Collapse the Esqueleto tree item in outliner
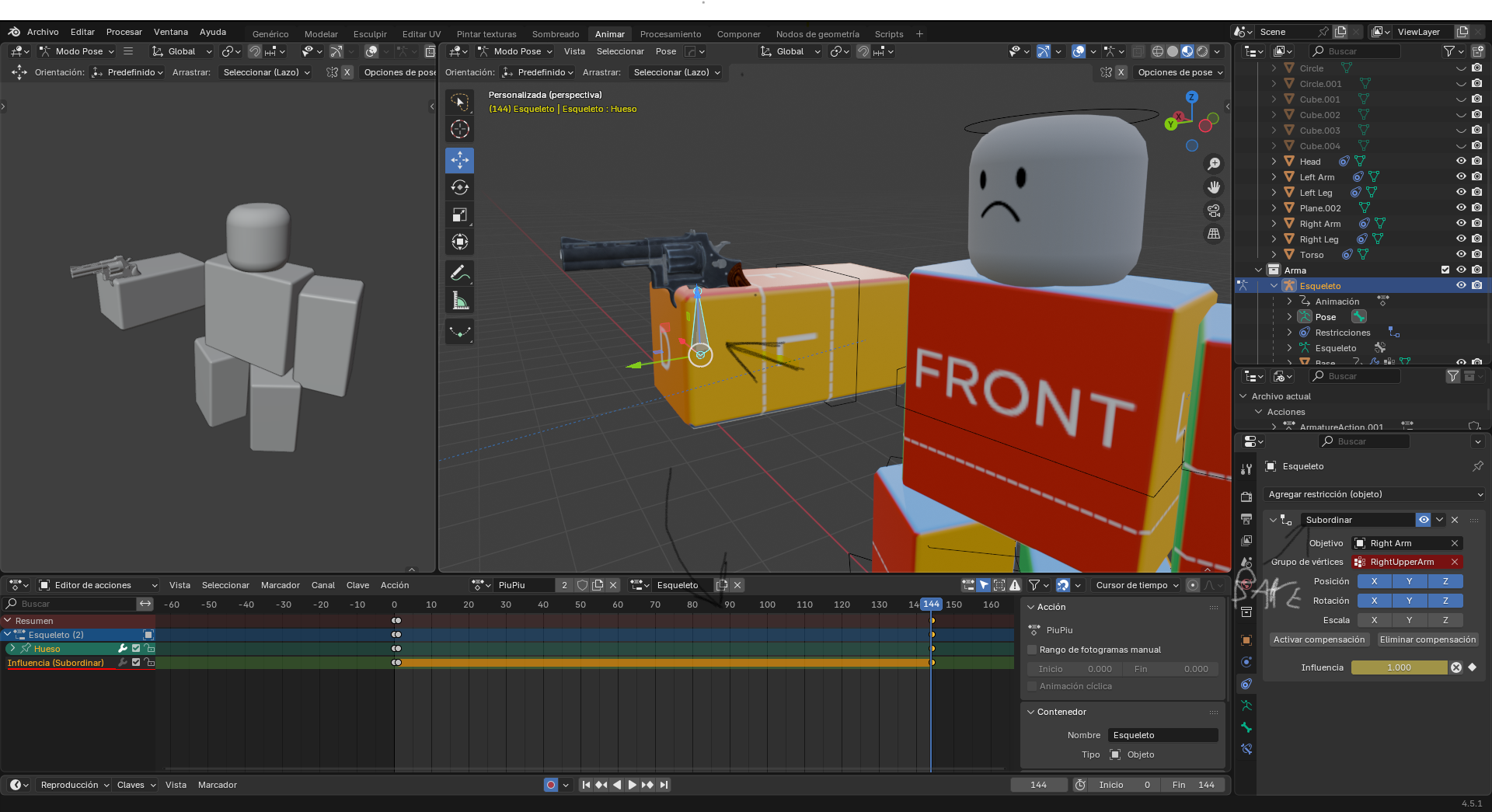1492x812 pixels. pos(1274,286)
